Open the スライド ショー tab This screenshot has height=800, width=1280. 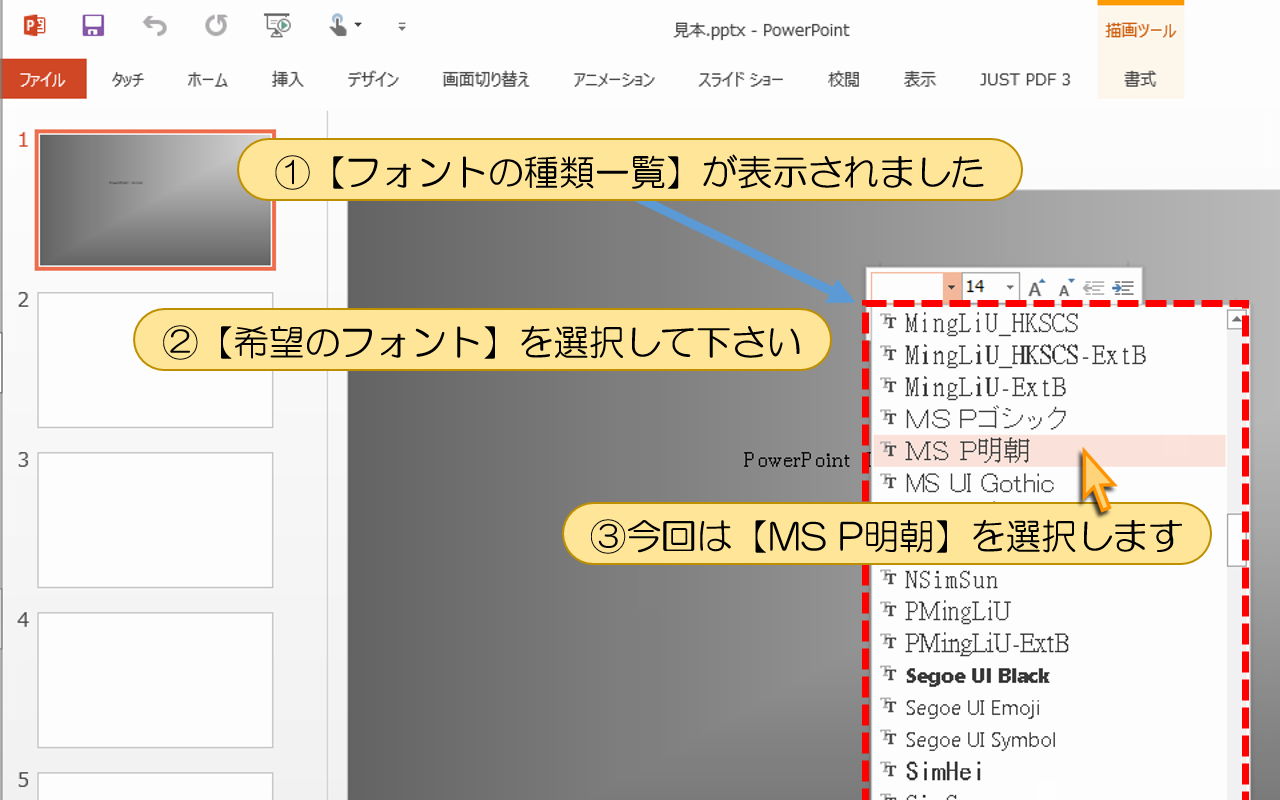tap(741, 80)
